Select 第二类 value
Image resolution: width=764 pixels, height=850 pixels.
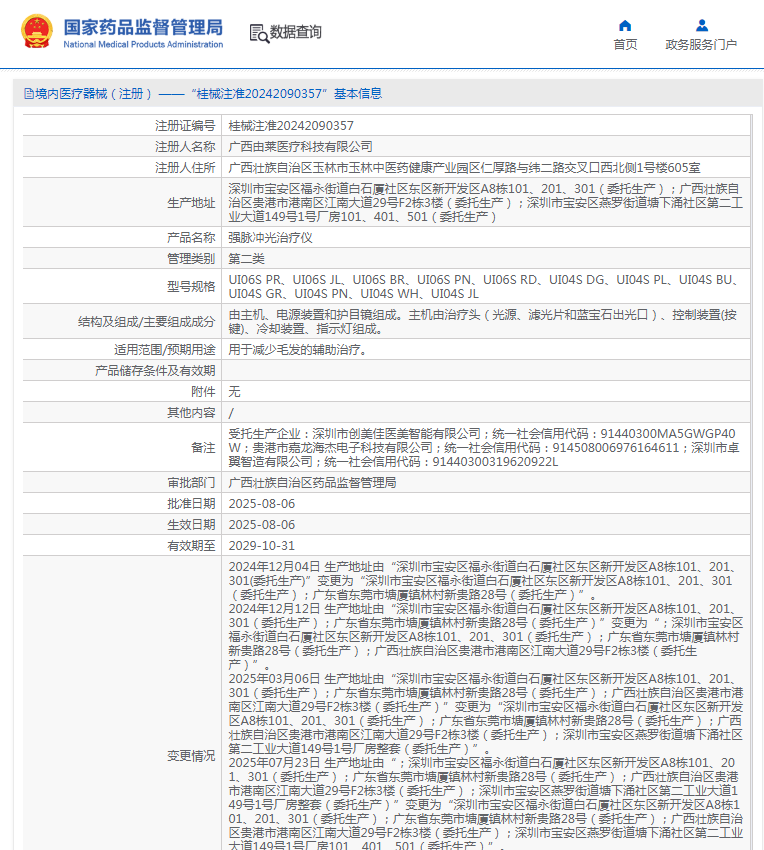point(246,259)
